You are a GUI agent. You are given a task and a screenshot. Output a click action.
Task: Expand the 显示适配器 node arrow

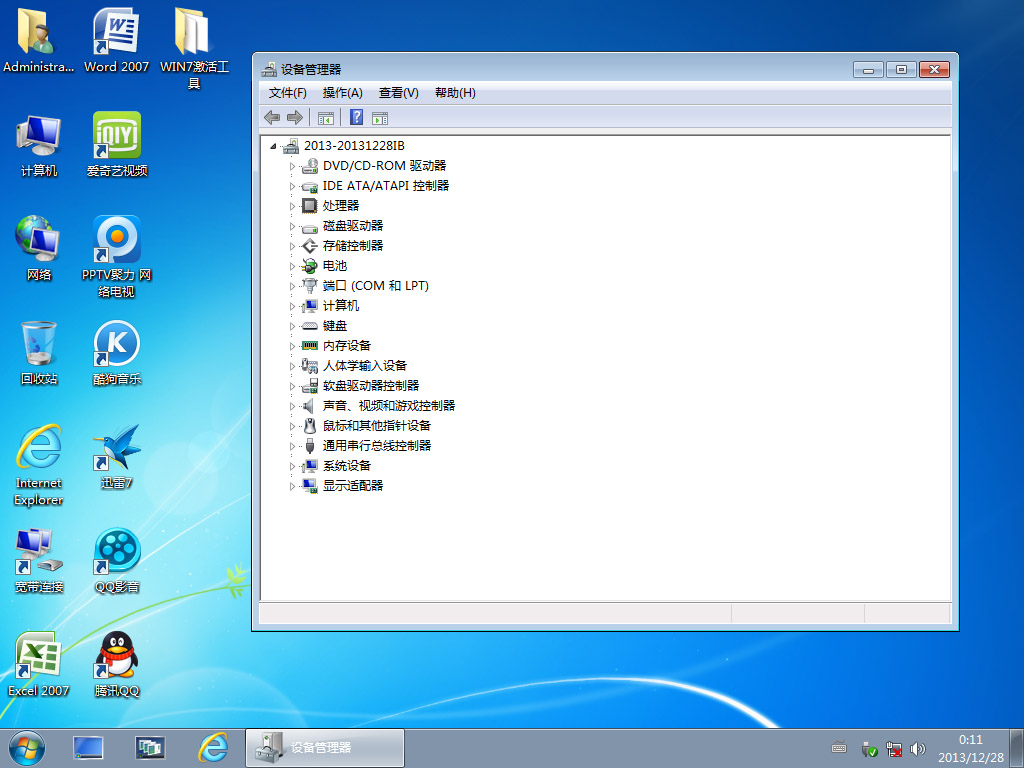(292, 487)
